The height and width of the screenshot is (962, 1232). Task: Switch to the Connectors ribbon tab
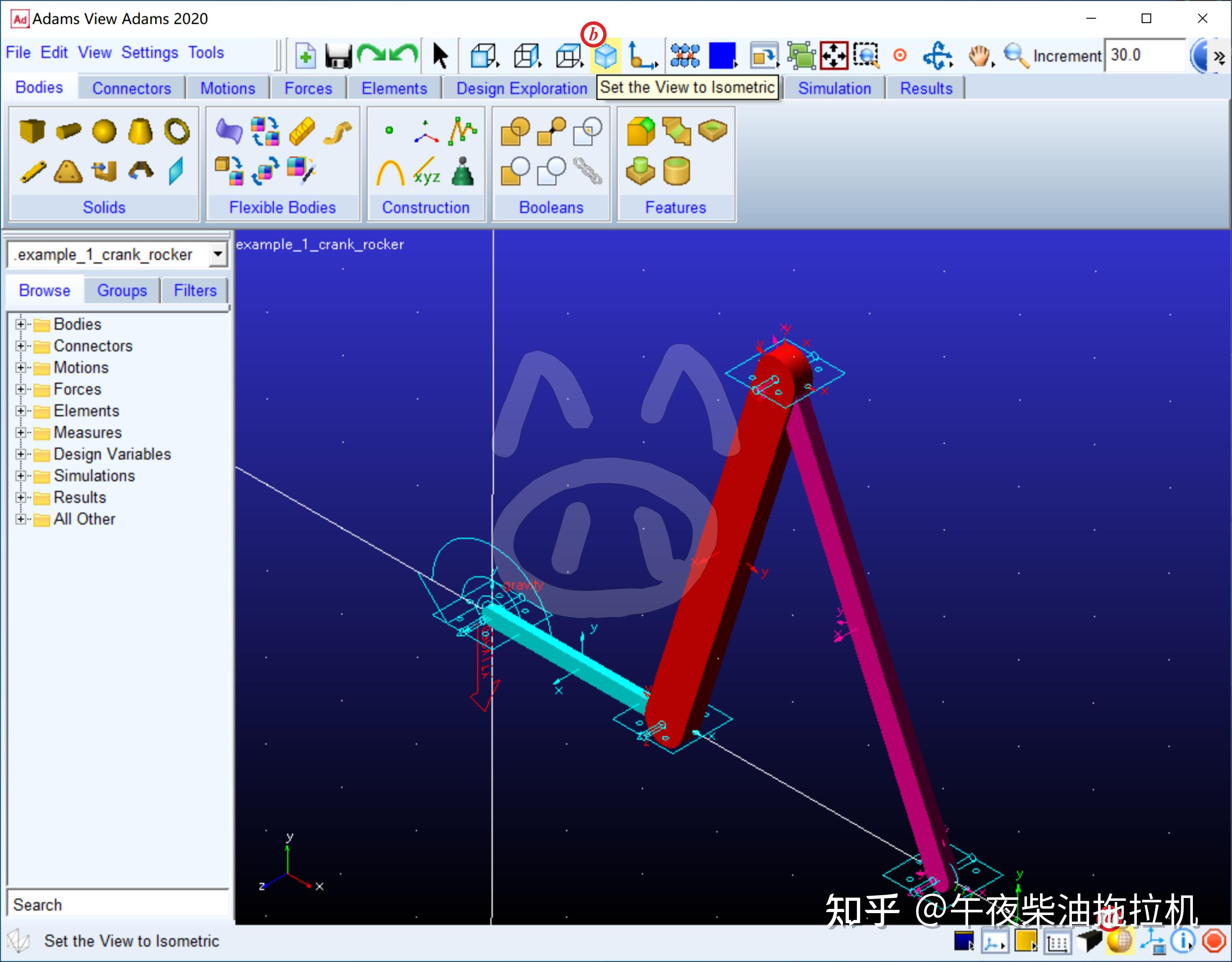[132, 89]
